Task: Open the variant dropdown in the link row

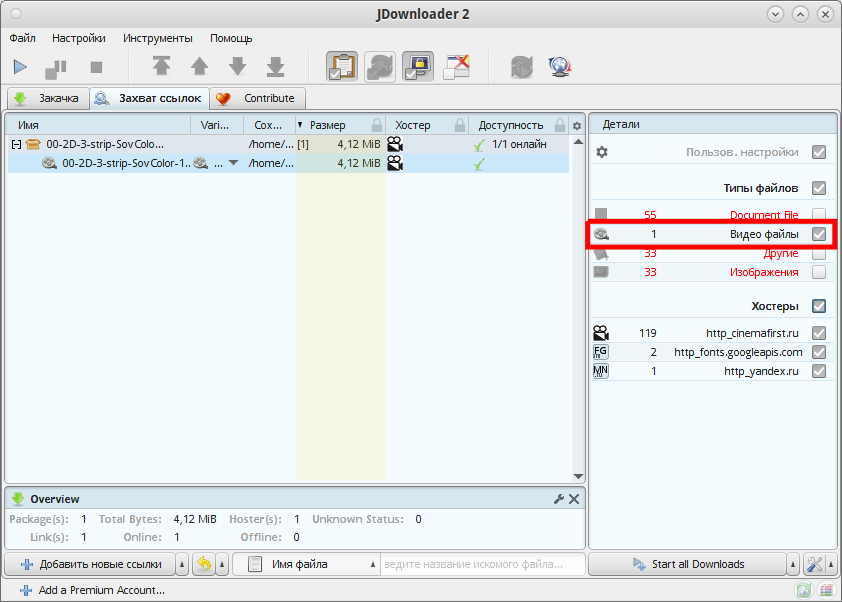Action: (x=234, y=163)
